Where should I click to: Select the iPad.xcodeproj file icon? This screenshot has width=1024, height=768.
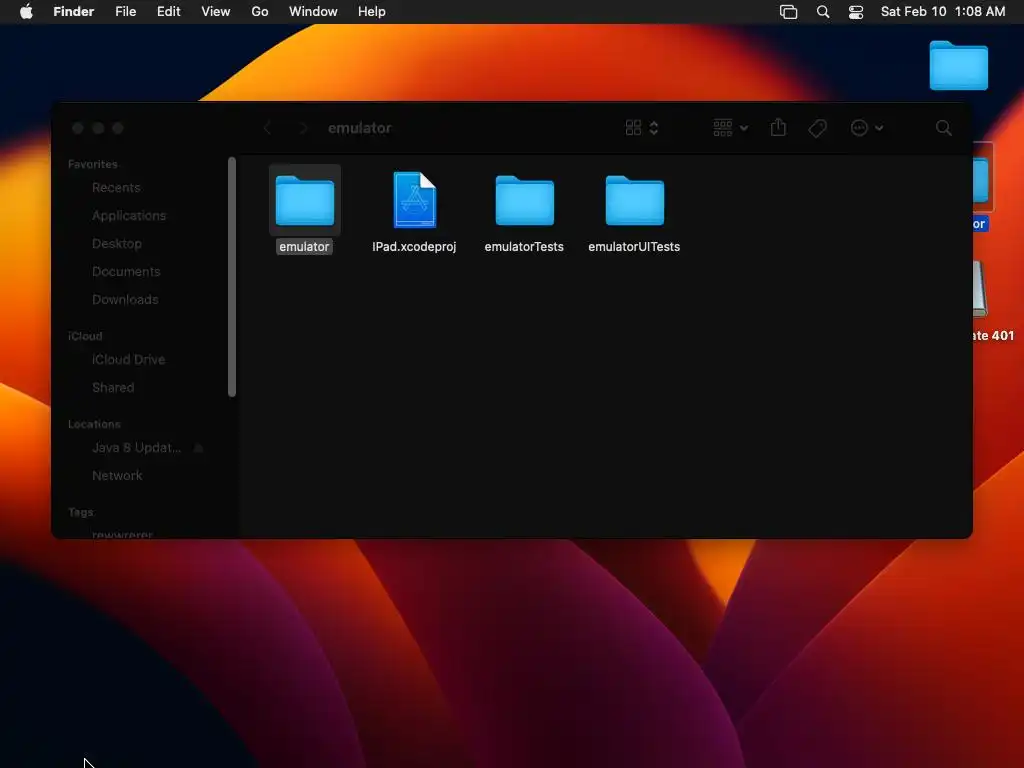(415, 200)
